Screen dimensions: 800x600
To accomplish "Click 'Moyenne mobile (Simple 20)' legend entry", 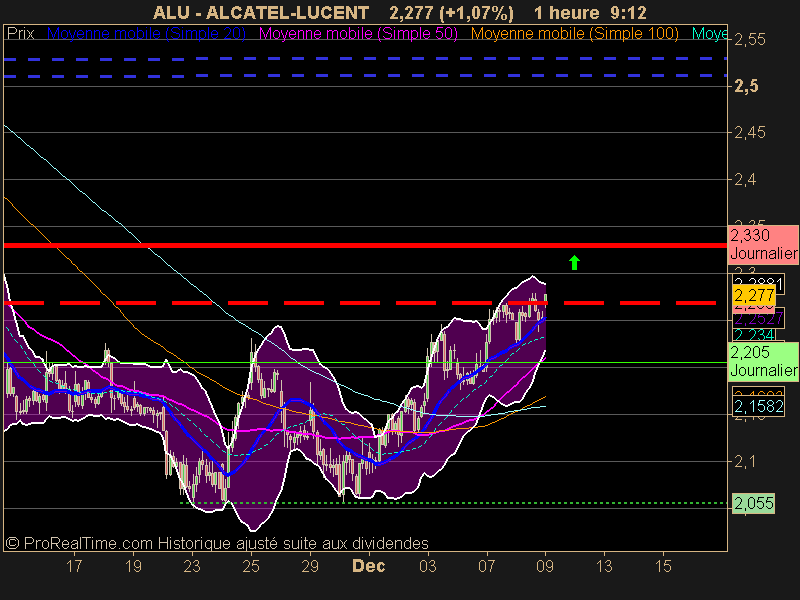I will pos(146,34).
